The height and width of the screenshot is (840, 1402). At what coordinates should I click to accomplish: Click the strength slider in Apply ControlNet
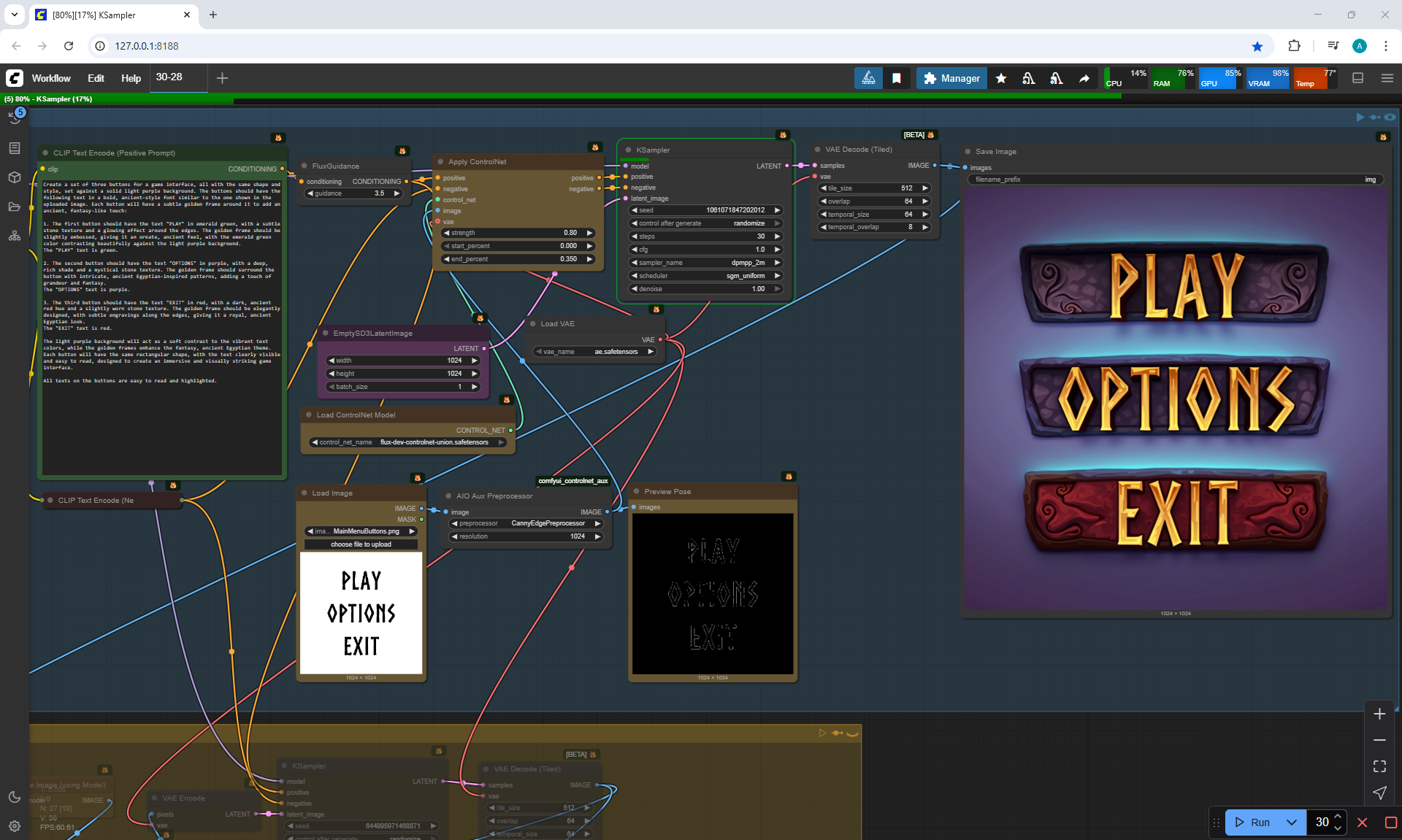(x=518, y=233)
